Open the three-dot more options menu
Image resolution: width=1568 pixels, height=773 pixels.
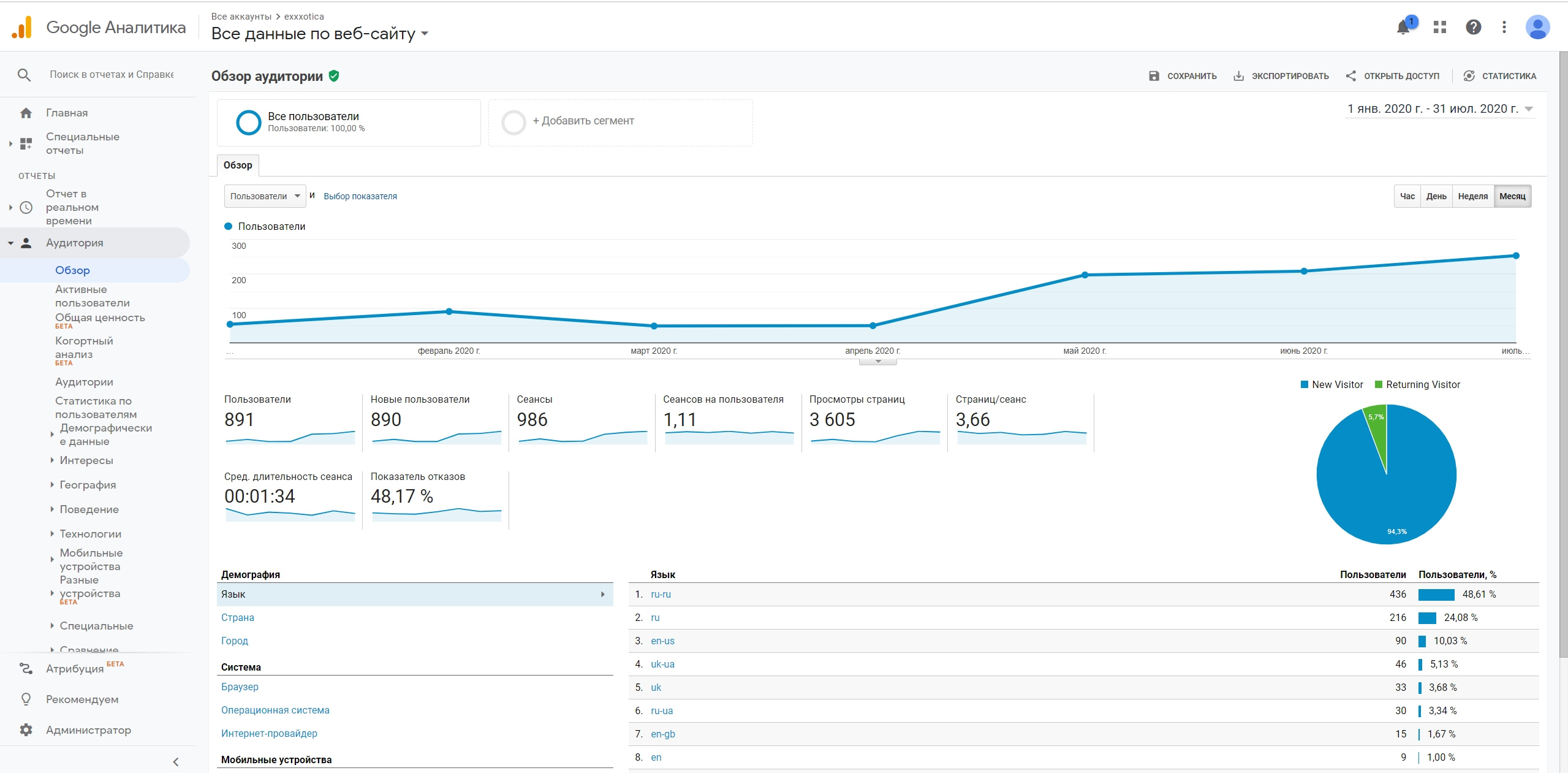tap(1504, 27)
